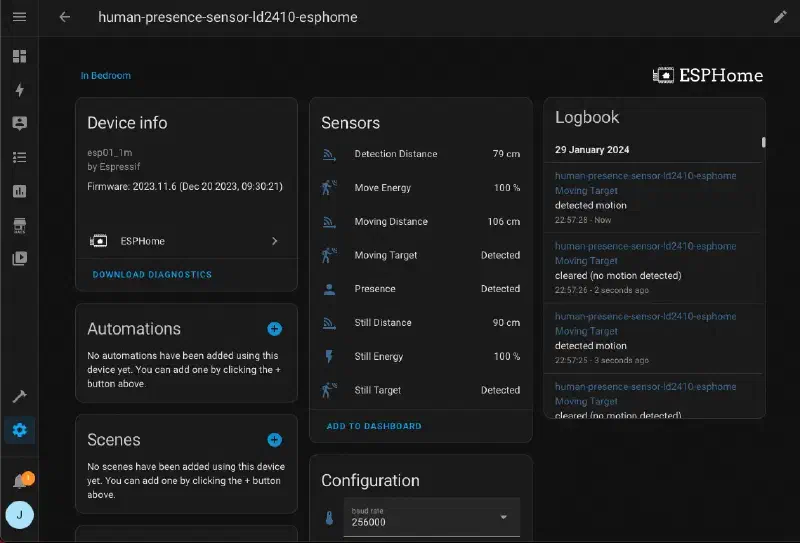The image size is (800, 543).
Task: Click the page title human-presence-sensor-ld2410-esphome
Action: (228, 17)
